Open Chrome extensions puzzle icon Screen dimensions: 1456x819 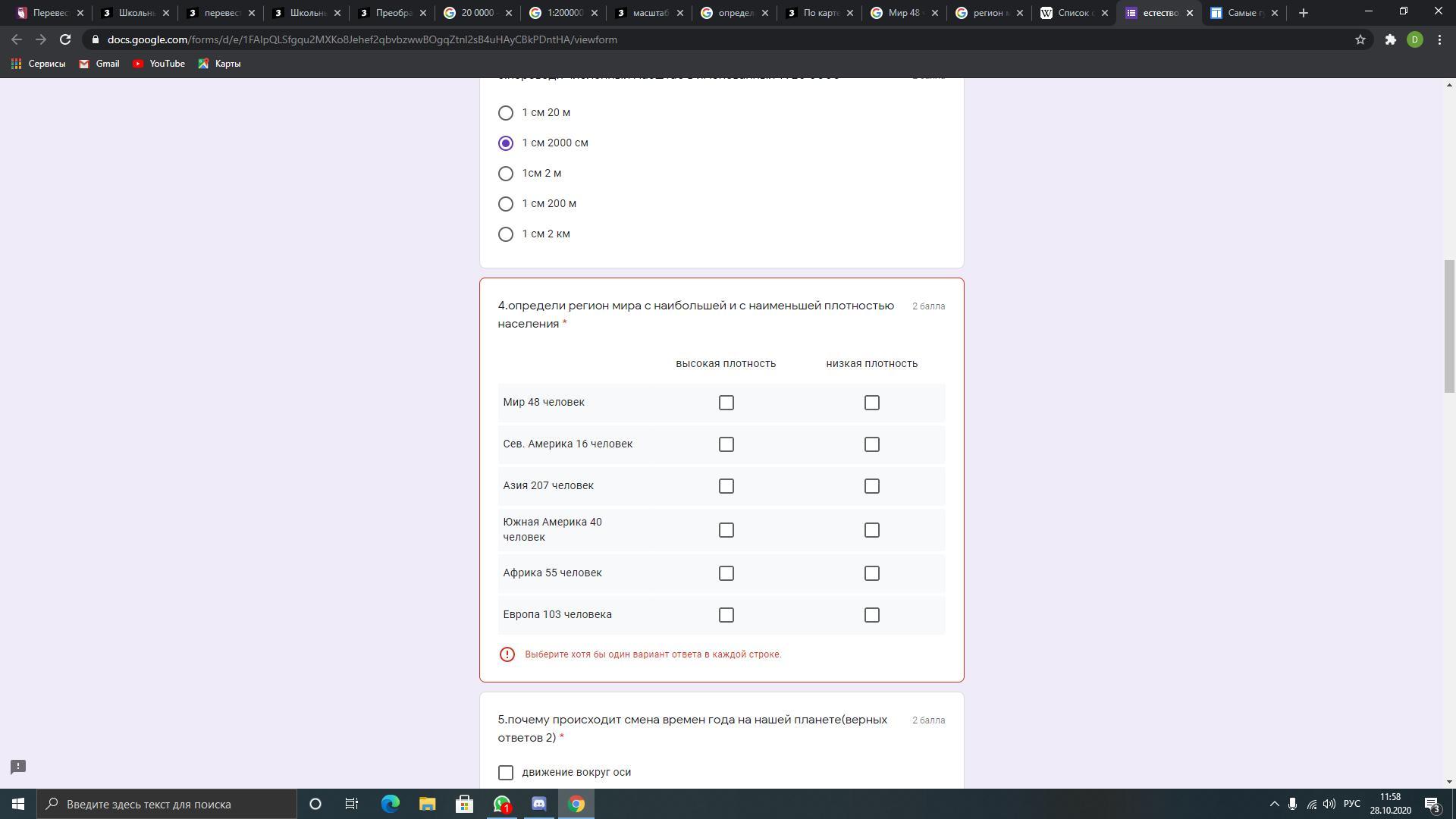point(1390,39)
